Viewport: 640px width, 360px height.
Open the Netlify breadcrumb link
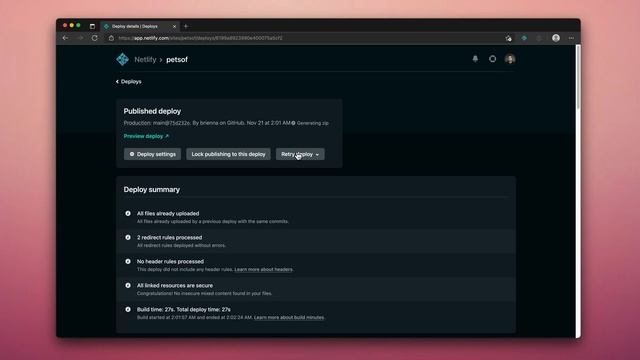[x=145, y=60]
